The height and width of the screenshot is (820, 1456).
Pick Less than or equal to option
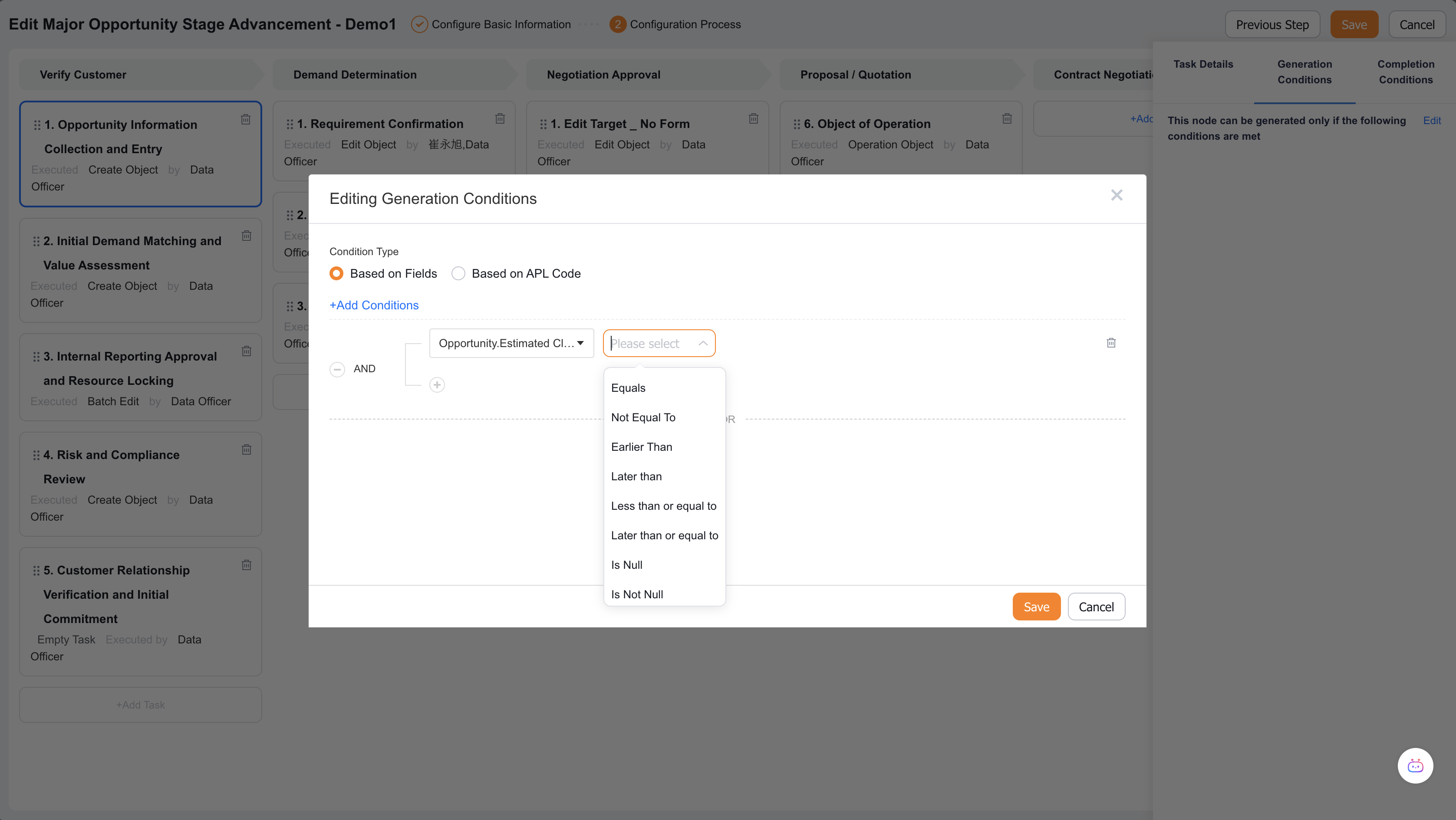click(665, 506)
